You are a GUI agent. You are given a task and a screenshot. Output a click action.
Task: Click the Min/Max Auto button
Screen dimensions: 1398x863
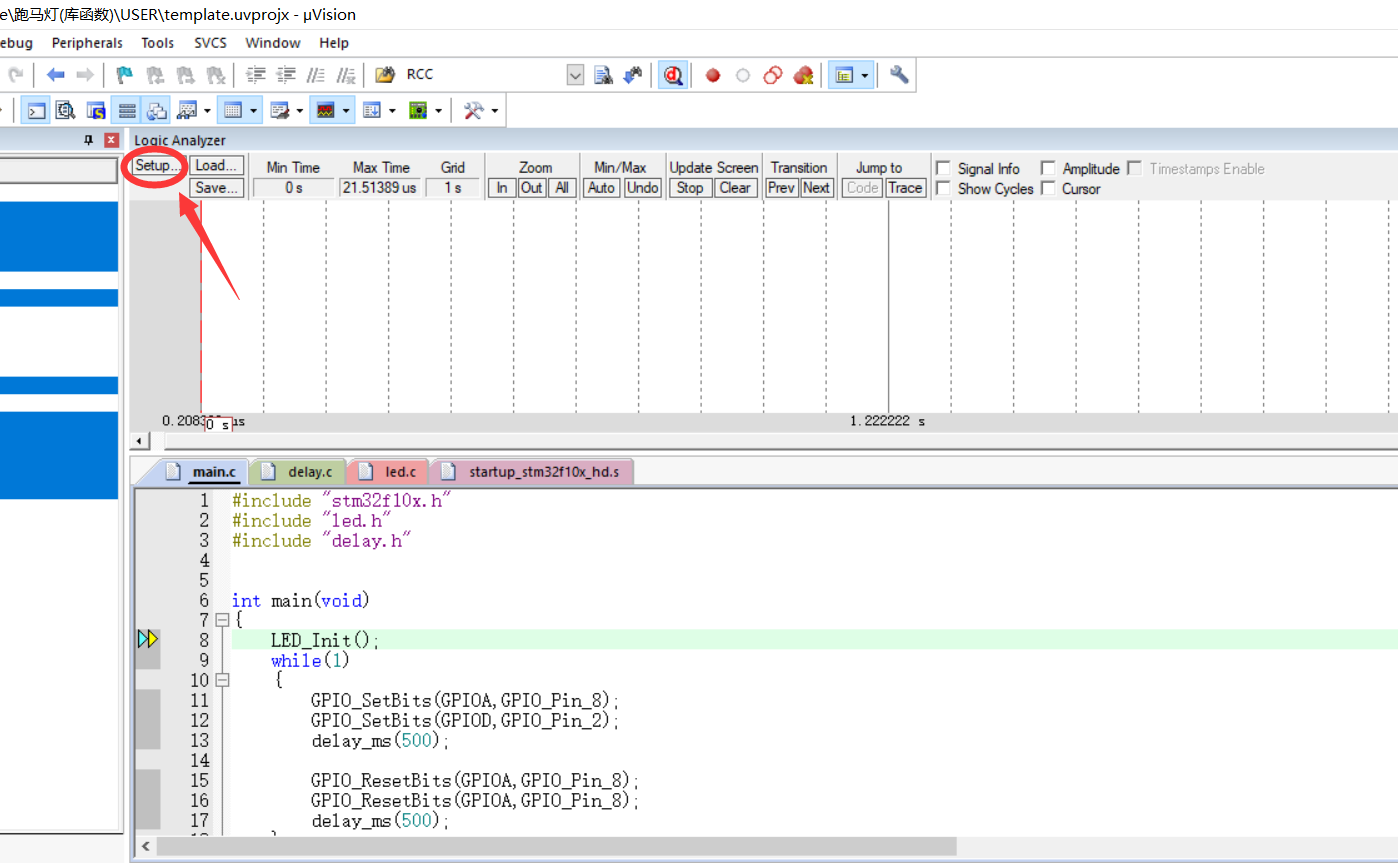(x=602, y=188)
